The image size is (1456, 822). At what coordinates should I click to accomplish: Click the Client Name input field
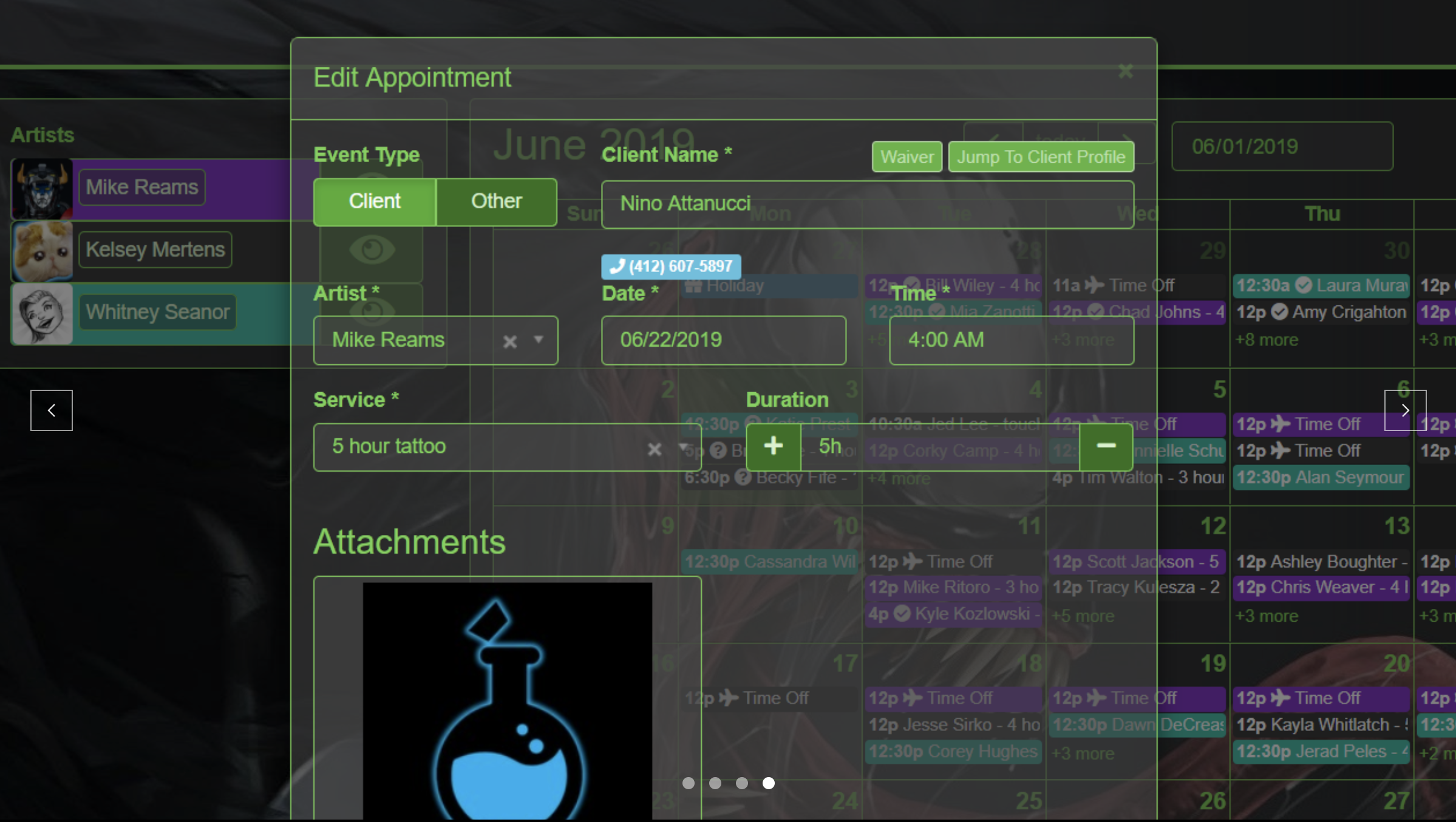pyautogui.click(x=867, y=204)
